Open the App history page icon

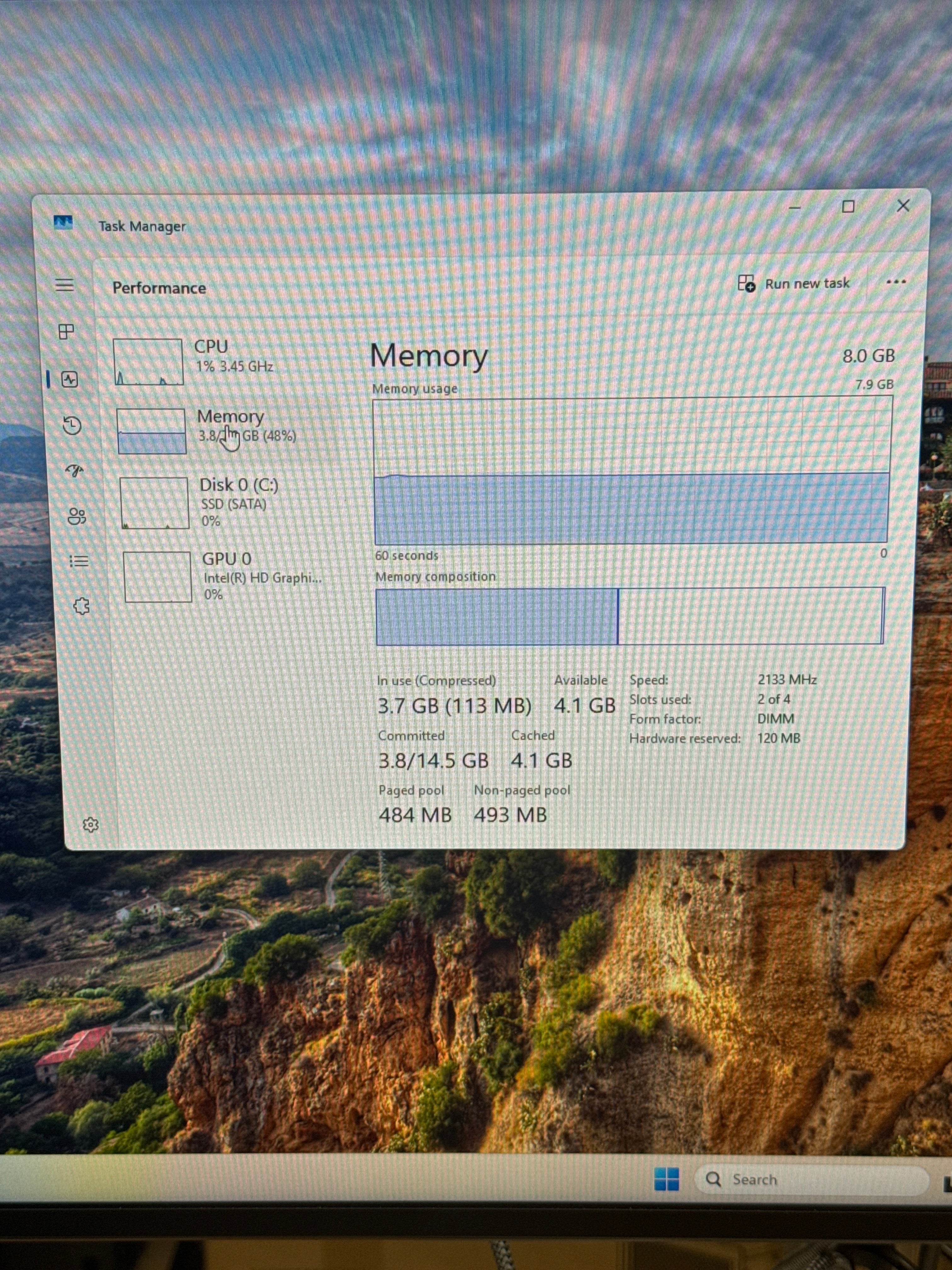pos(72,425)
